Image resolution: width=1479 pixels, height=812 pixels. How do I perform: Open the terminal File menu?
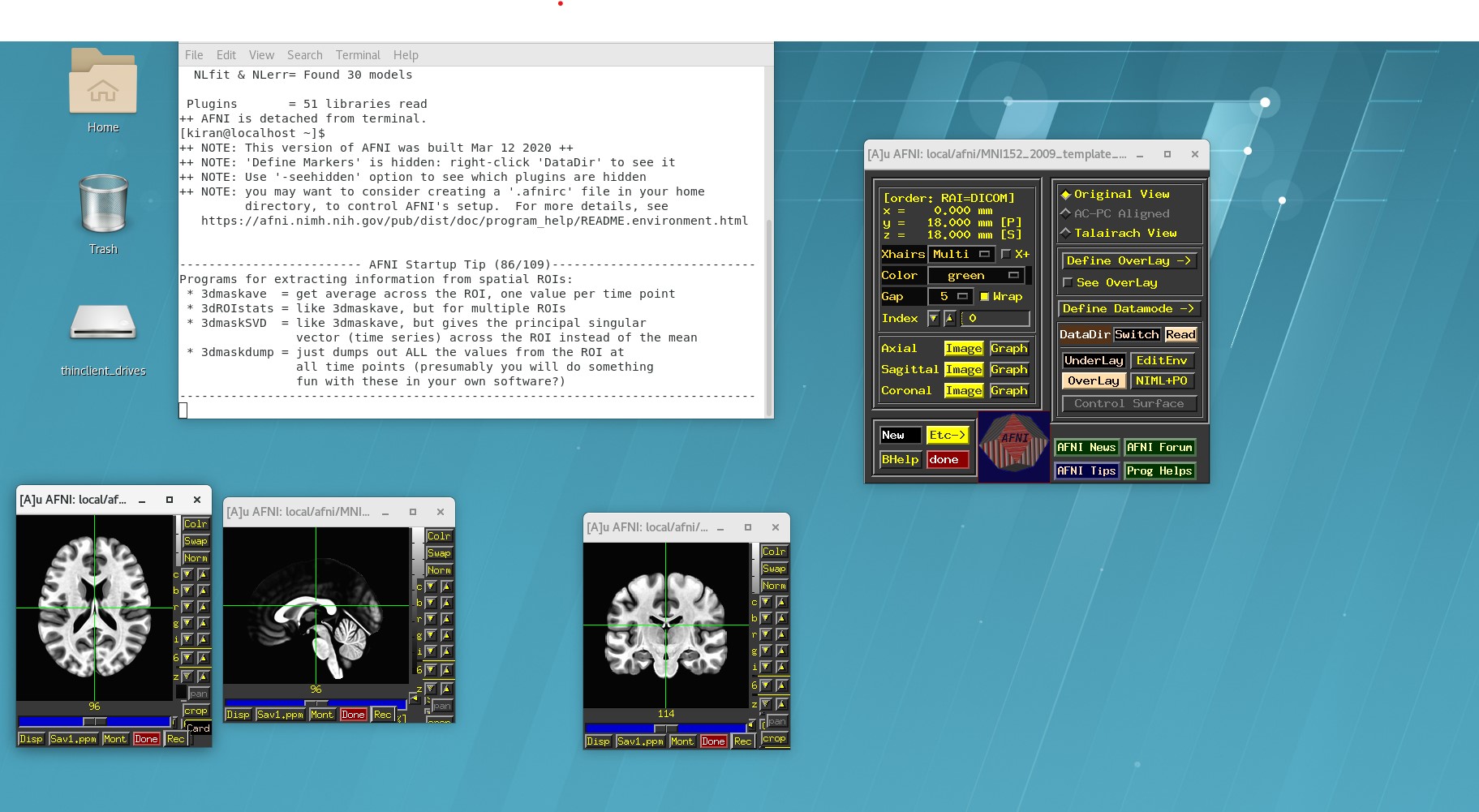point(194,55)
